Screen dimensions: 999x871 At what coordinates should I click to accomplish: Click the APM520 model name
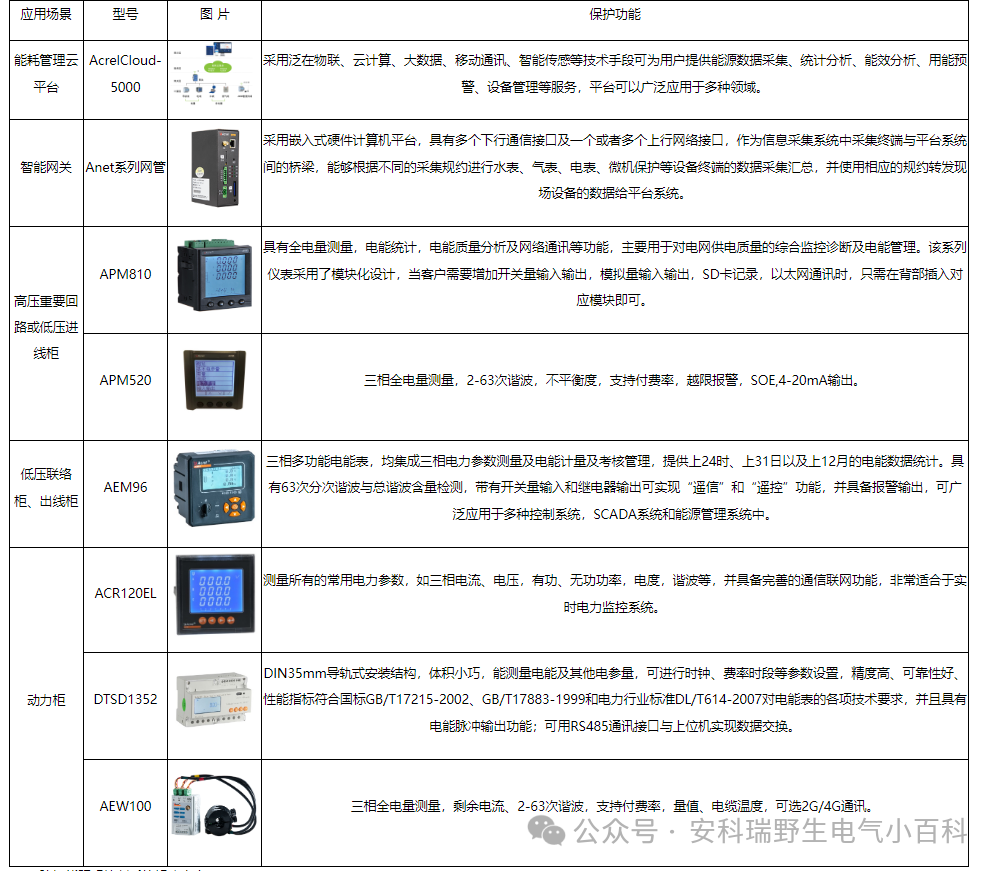(126, 380)
